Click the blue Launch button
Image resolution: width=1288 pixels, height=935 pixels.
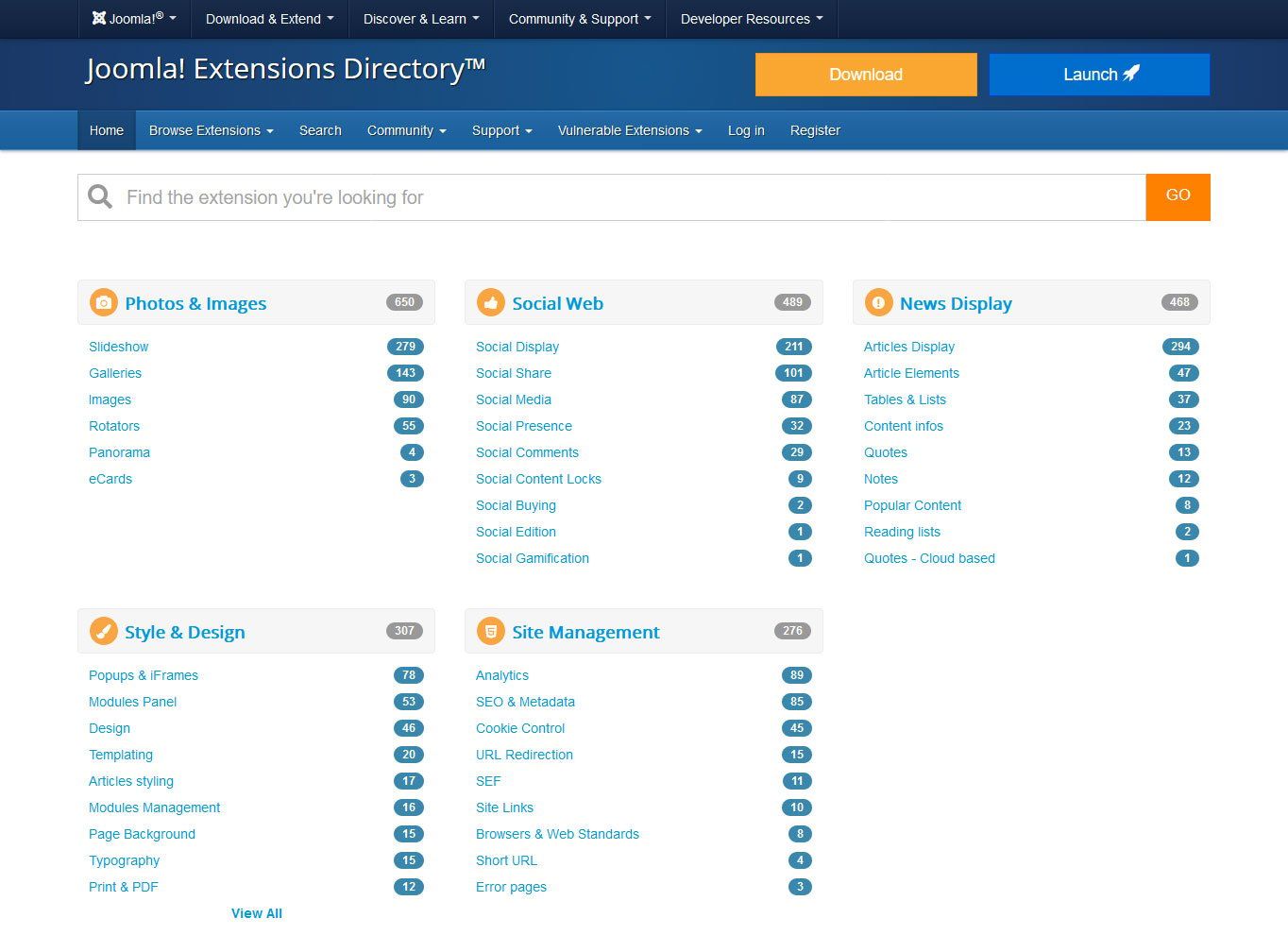coord(1099,75)
